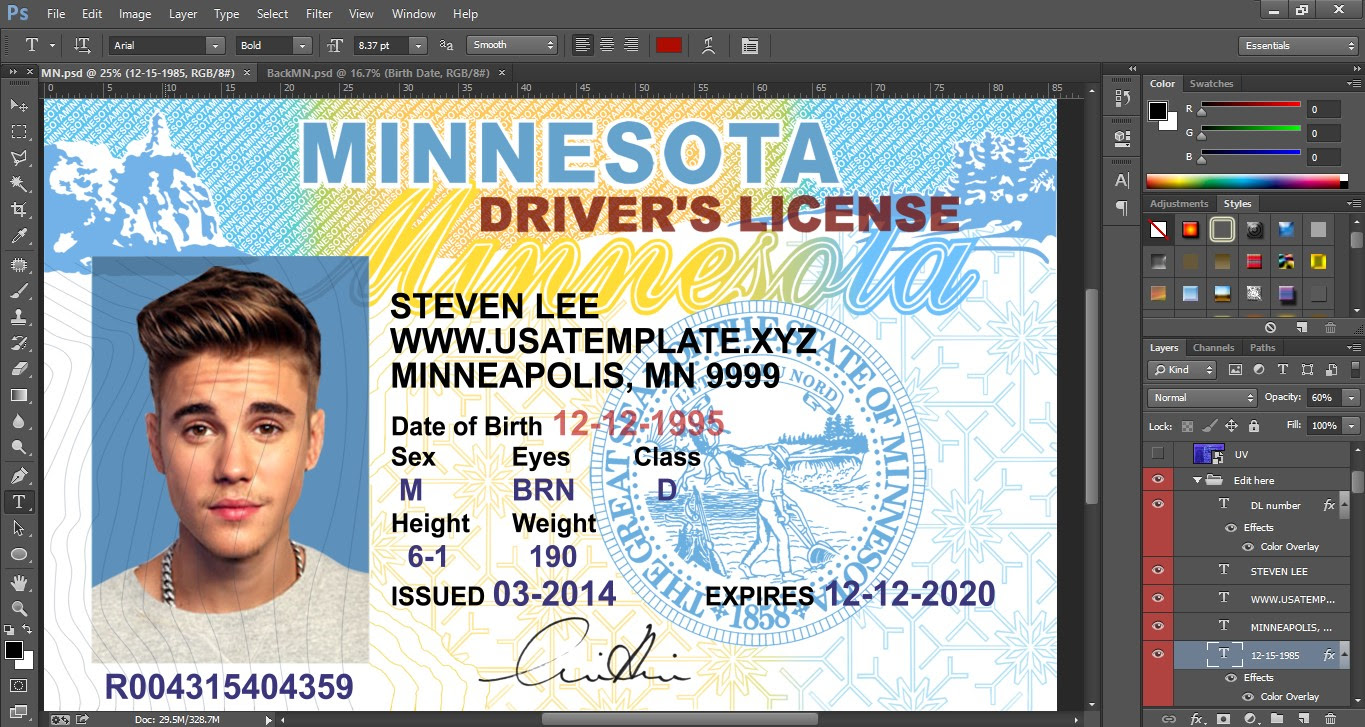Select the Ellipse shape tool
Viewport: 1365px width, 727px height.
coord(18,553)
